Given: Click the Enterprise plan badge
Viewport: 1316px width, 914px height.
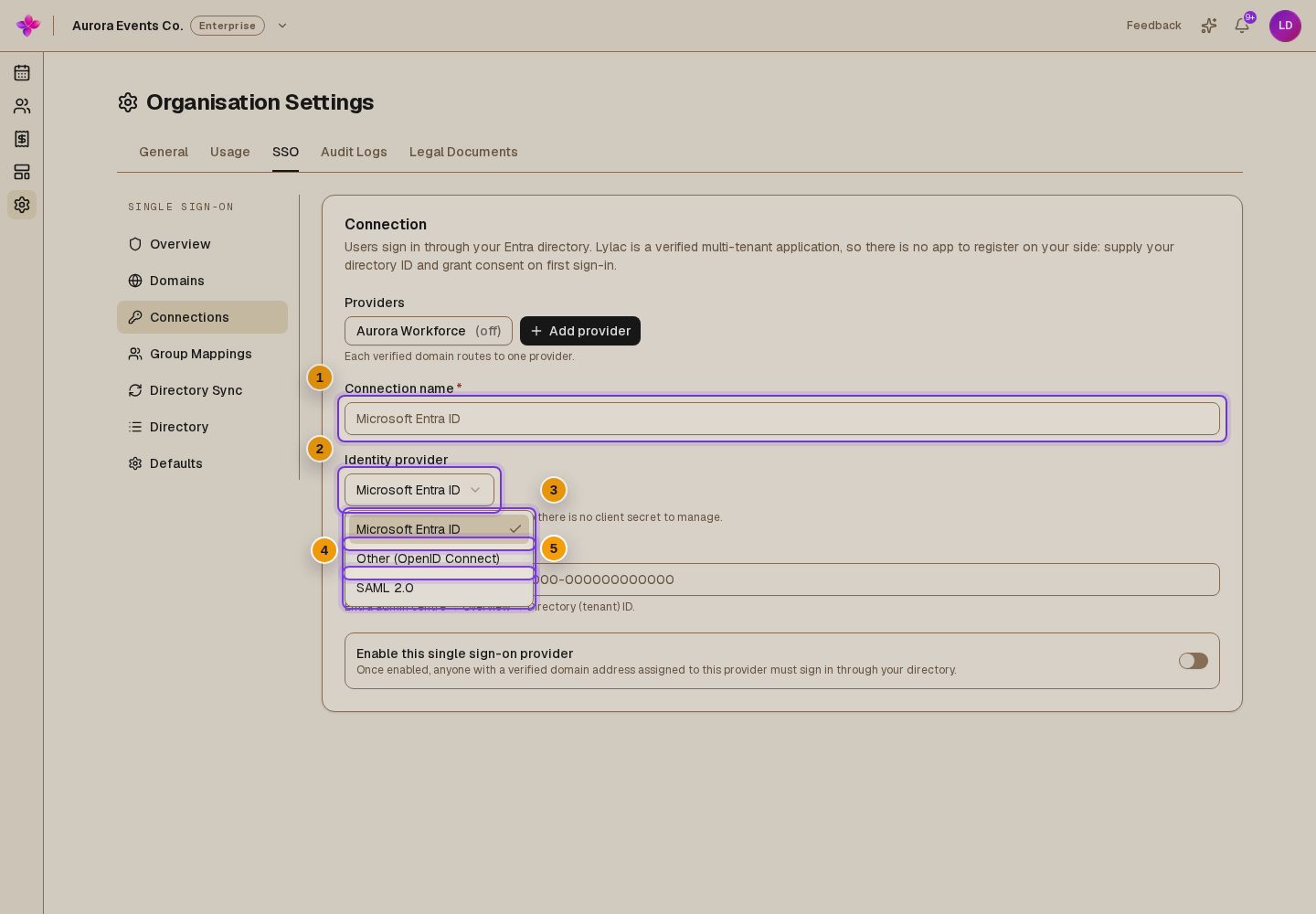Looking at the screenshot, I should [x=228, y=26].
